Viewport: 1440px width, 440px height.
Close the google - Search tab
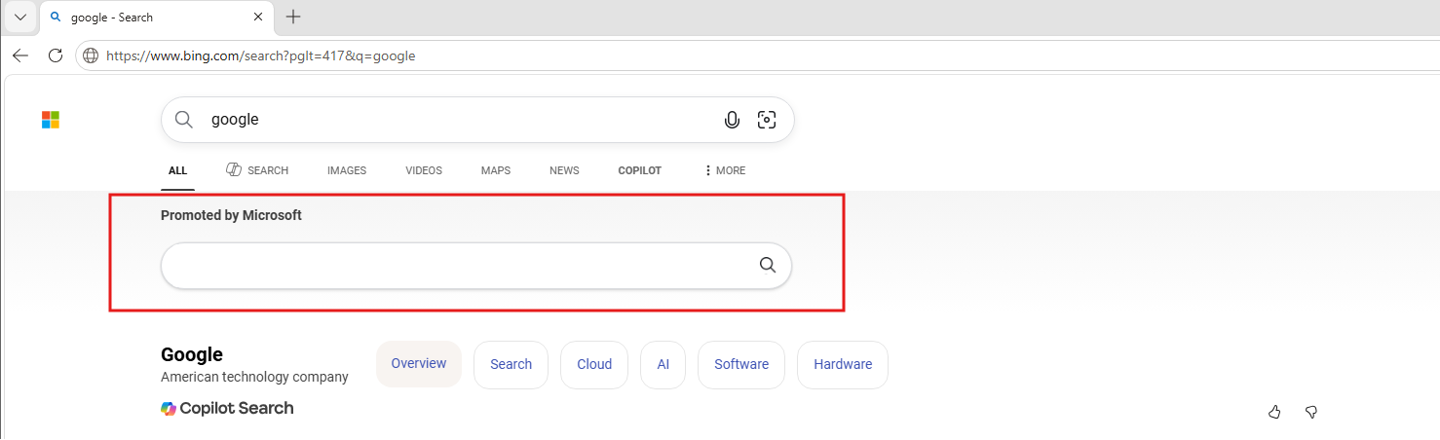click(x=258, y=17)
